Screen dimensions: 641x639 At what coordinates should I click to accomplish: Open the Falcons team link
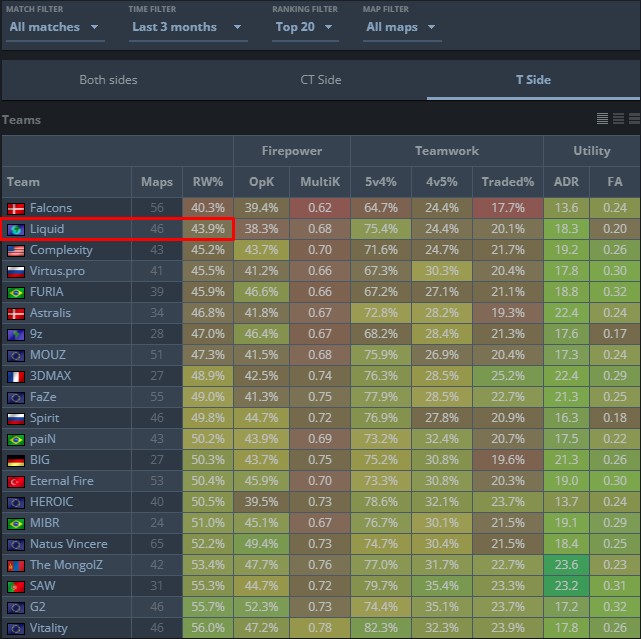[x=51, y=208]
